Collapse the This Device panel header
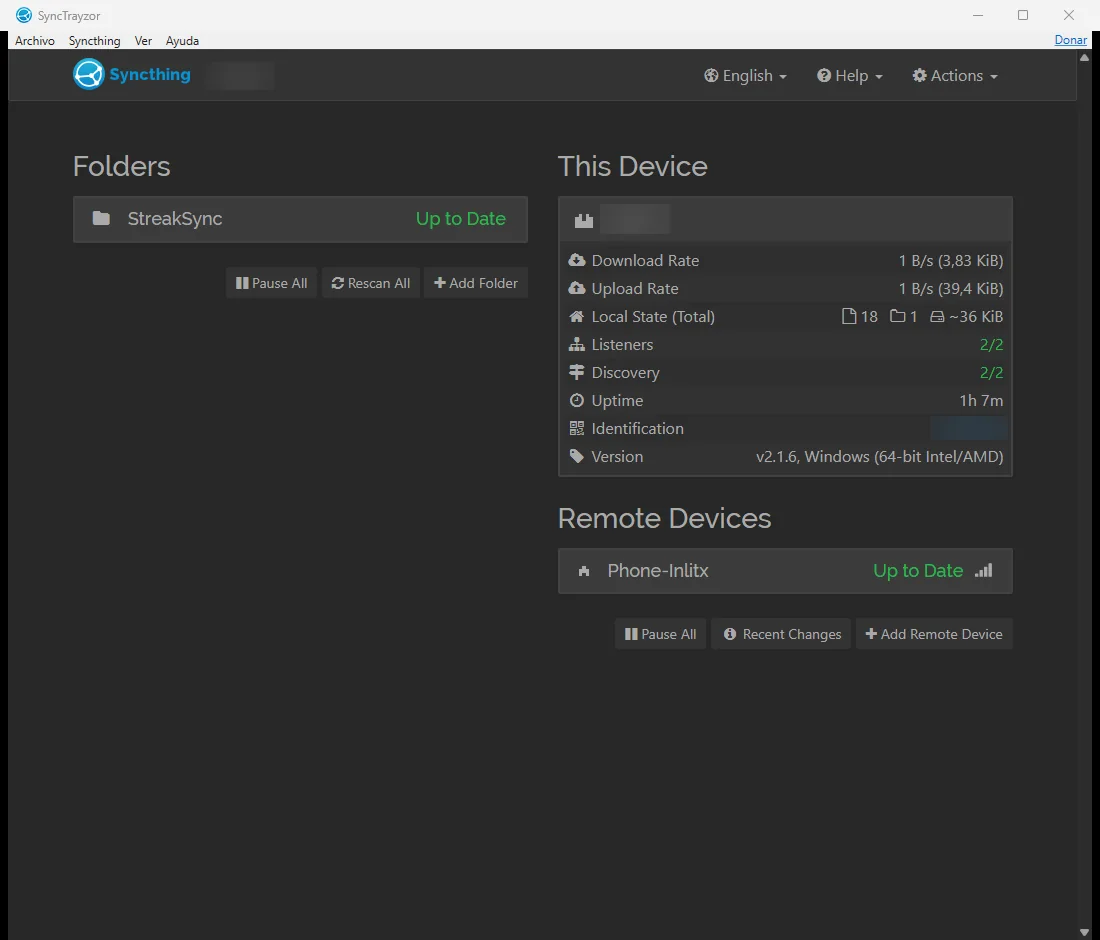Screen dimensions: 1100x940 (x=785, y=220)
